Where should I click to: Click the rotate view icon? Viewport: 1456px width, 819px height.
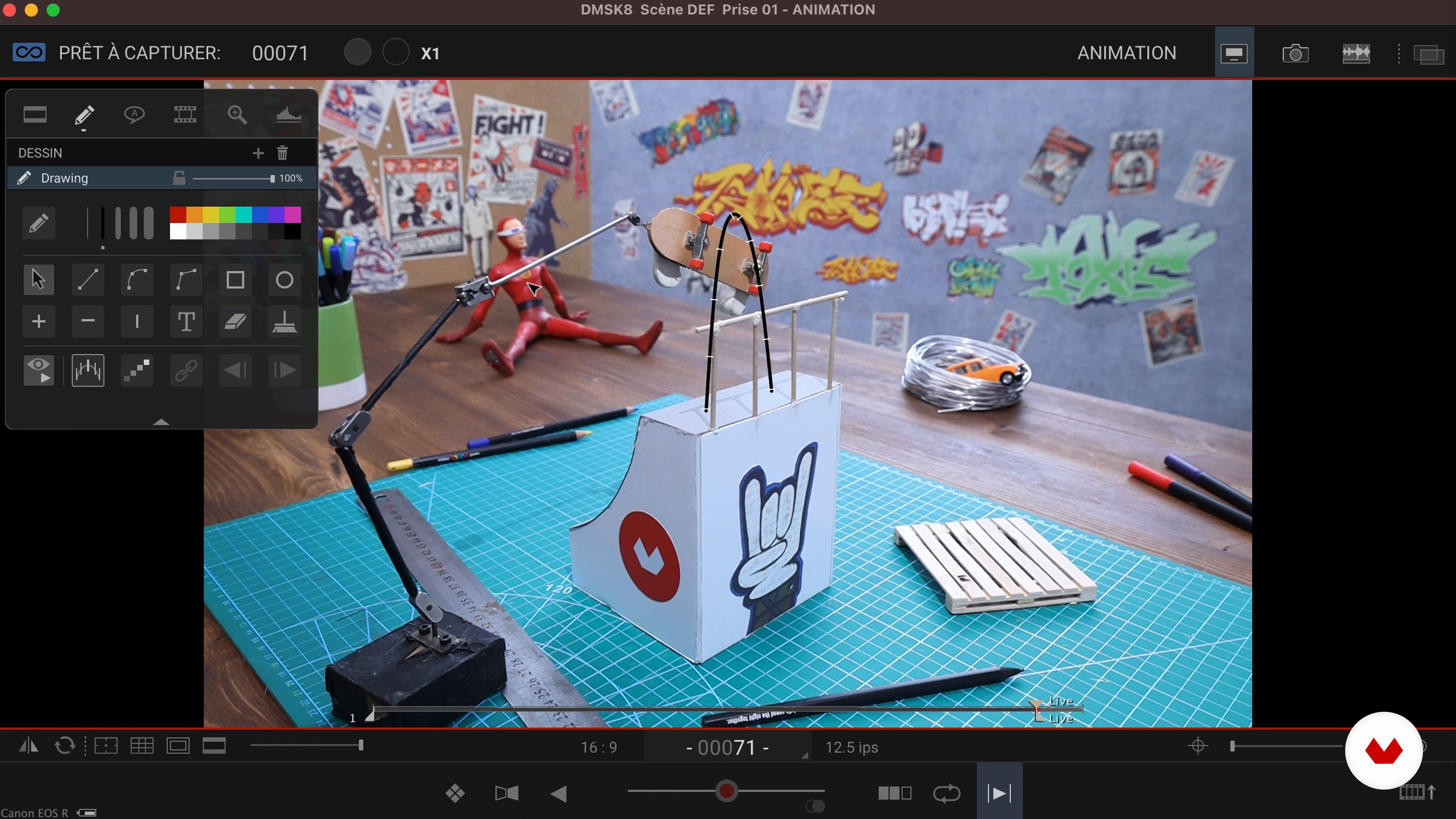point(65,746)
